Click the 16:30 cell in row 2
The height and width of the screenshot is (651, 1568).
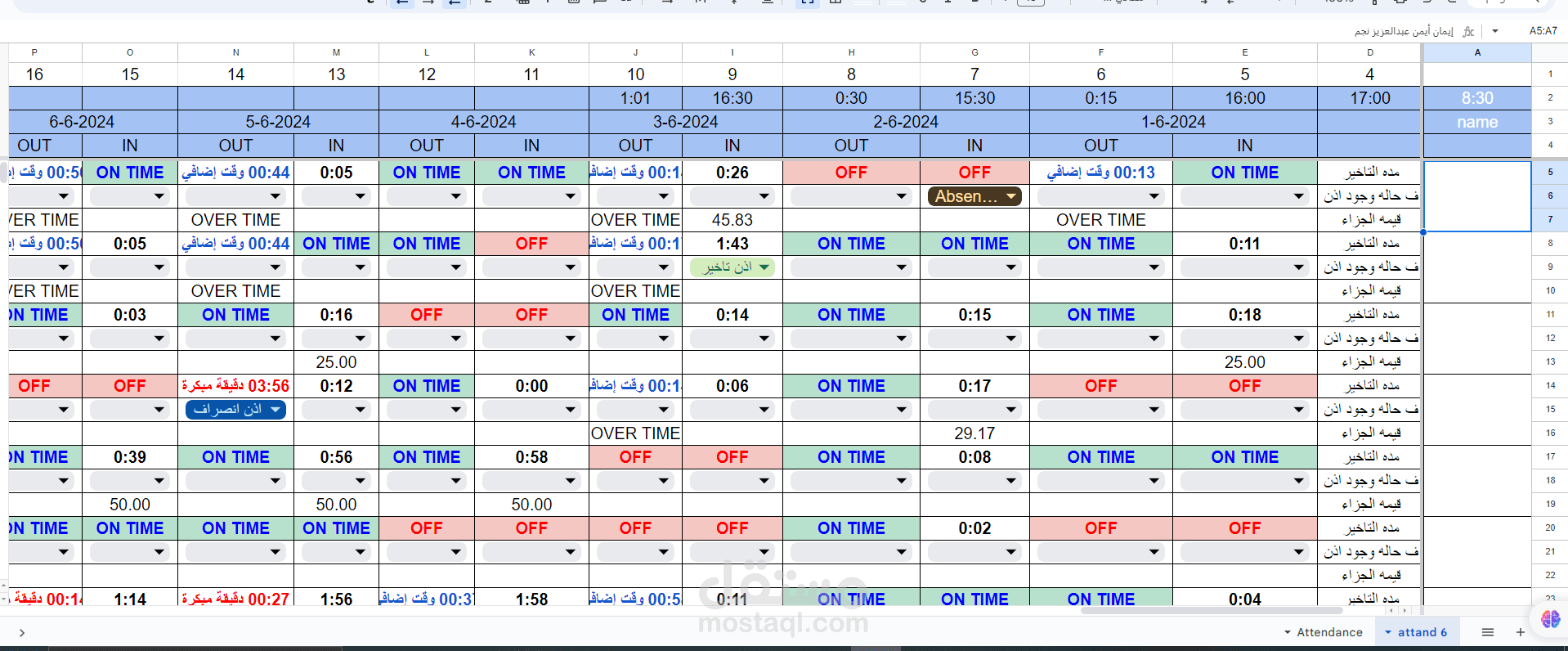click(x=732, y=98)
